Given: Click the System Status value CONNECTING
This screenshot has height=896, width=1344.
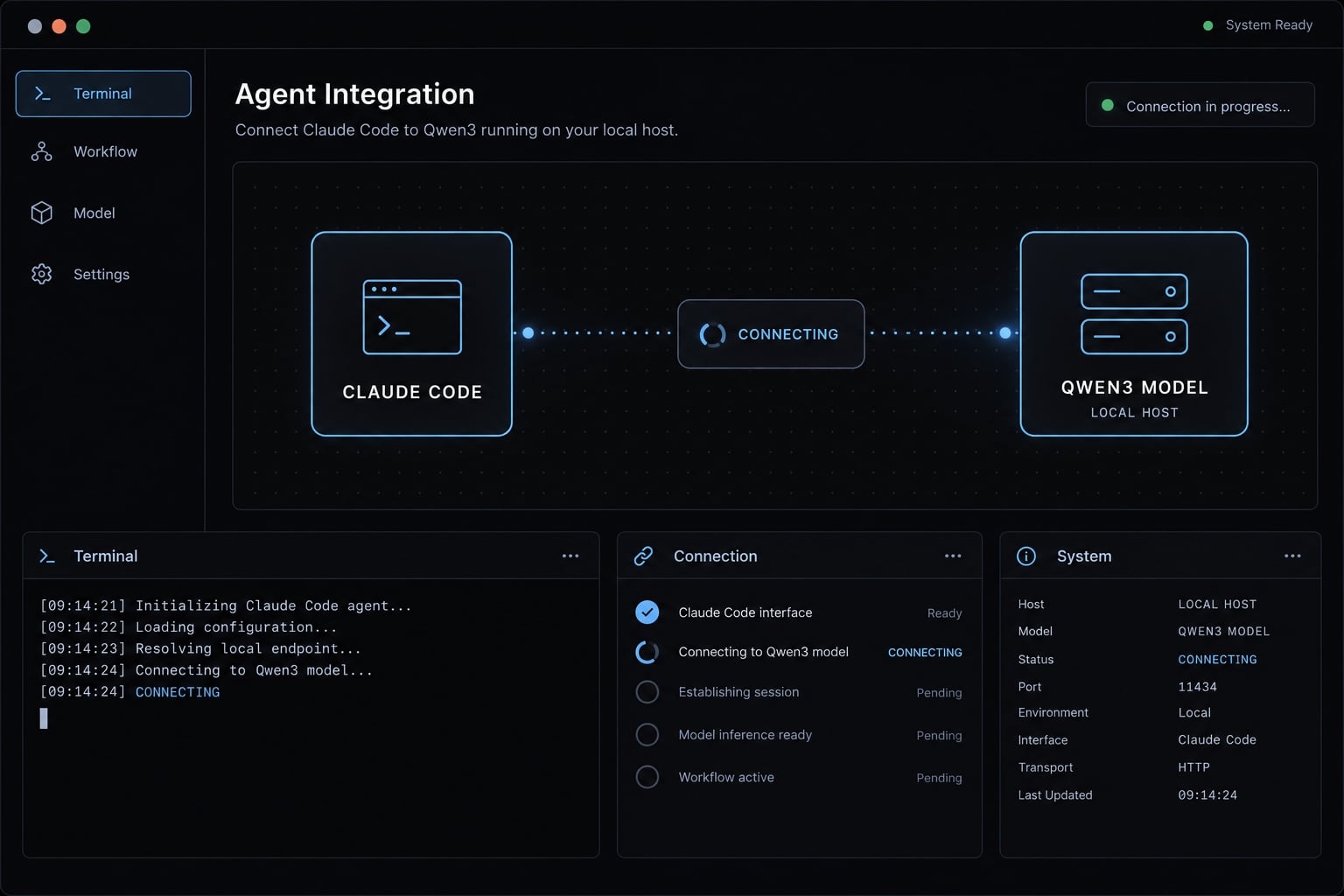Looking at the screenshot, I should (x=1217, y=660).
